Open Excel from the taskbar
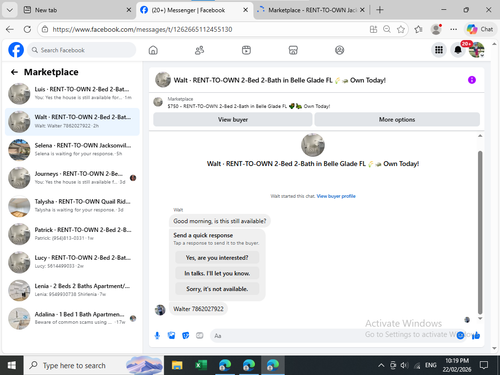 201,365
